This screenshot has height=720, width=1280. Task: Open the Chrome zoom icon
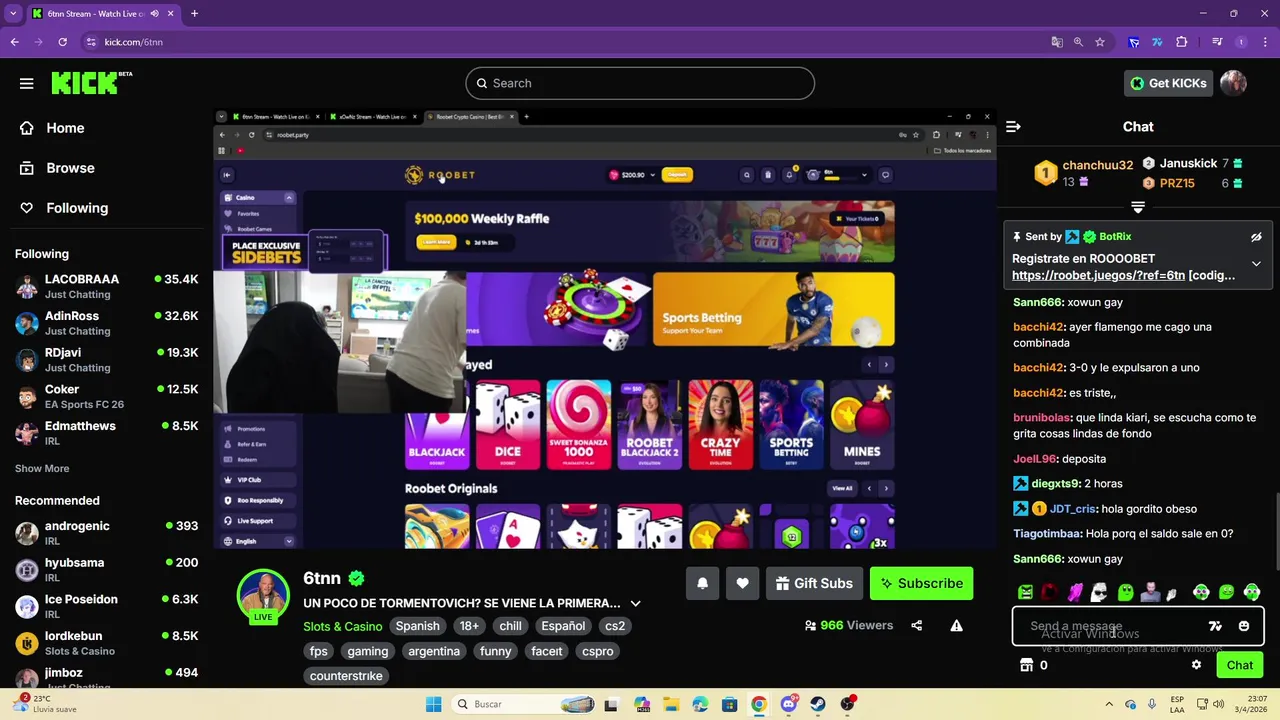(x=1078, y=42)
